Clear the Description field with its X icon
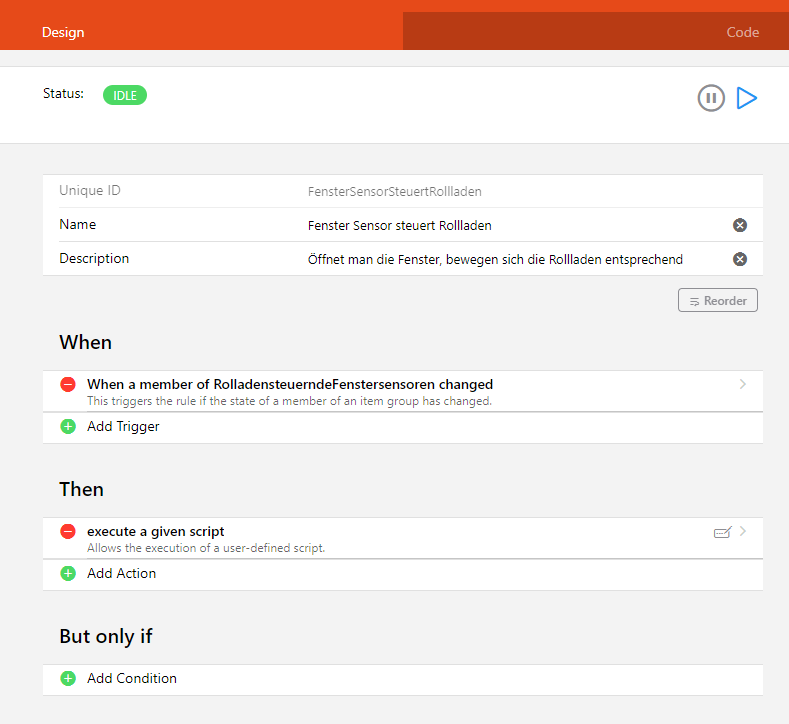 [x=740, y=259]
